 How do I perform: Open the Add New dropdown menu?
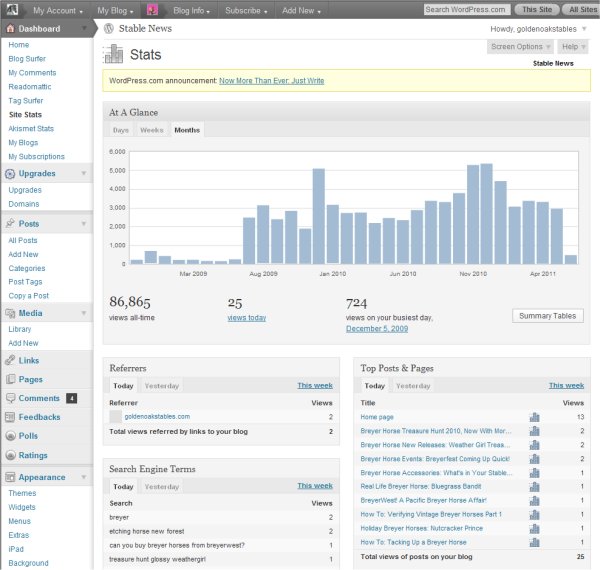301,11
